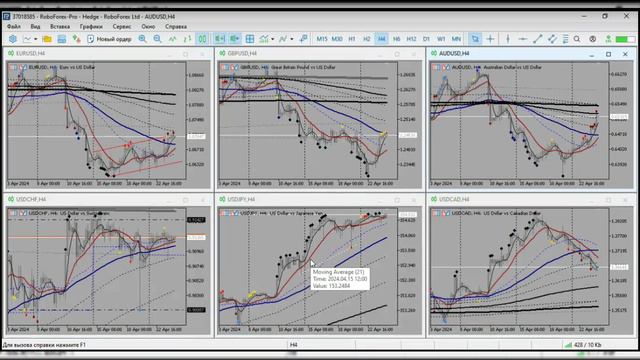The image size is (640, 360).
Task: Switch timeframe to M30
Action: (x=337, y=39)
